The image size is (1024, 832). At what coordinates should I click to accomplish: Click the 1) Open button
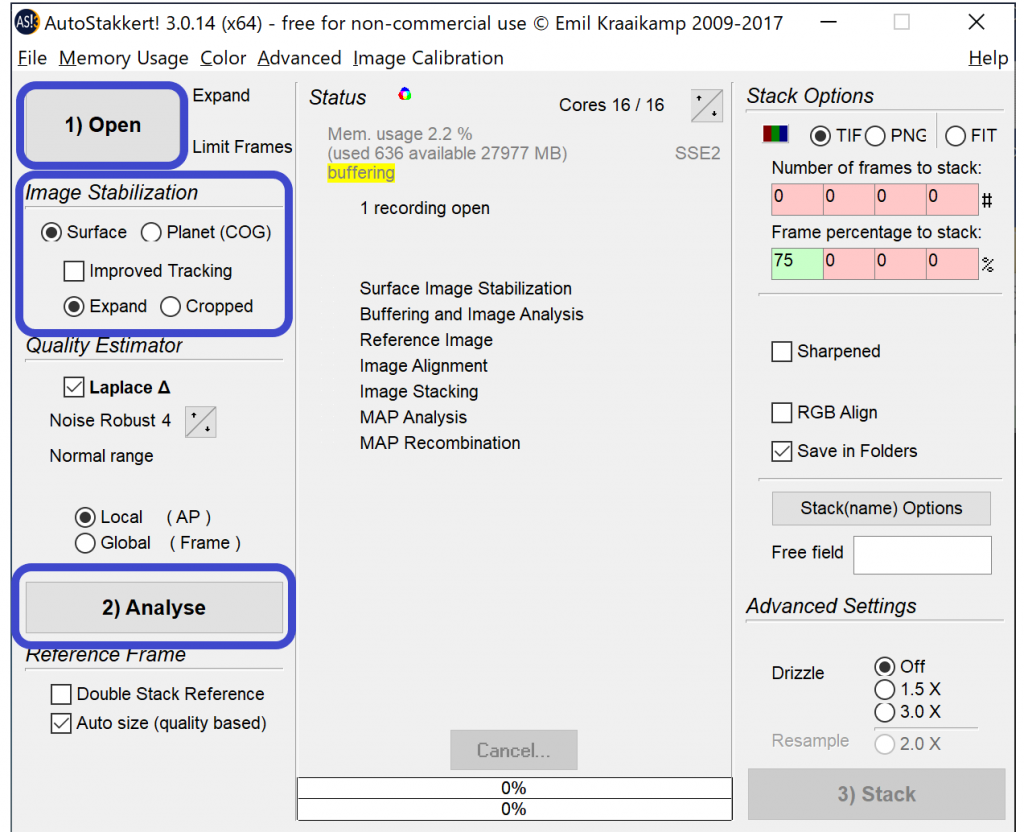[x=103, y=124]
